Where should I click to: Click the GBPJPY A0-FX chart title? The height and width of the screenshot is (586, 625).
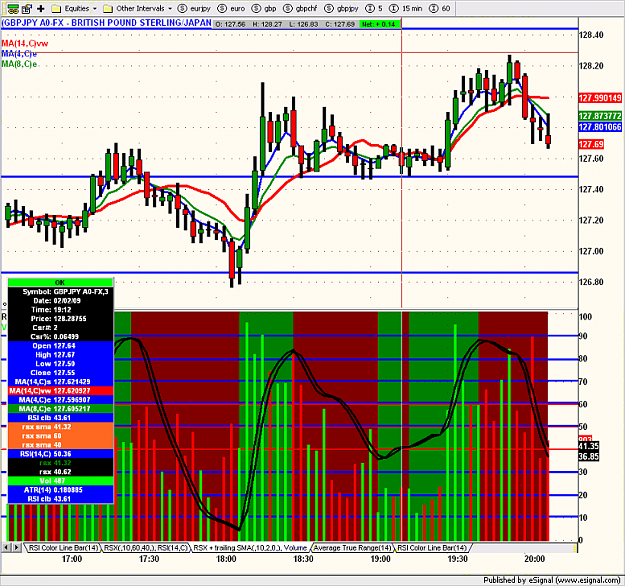106,23
